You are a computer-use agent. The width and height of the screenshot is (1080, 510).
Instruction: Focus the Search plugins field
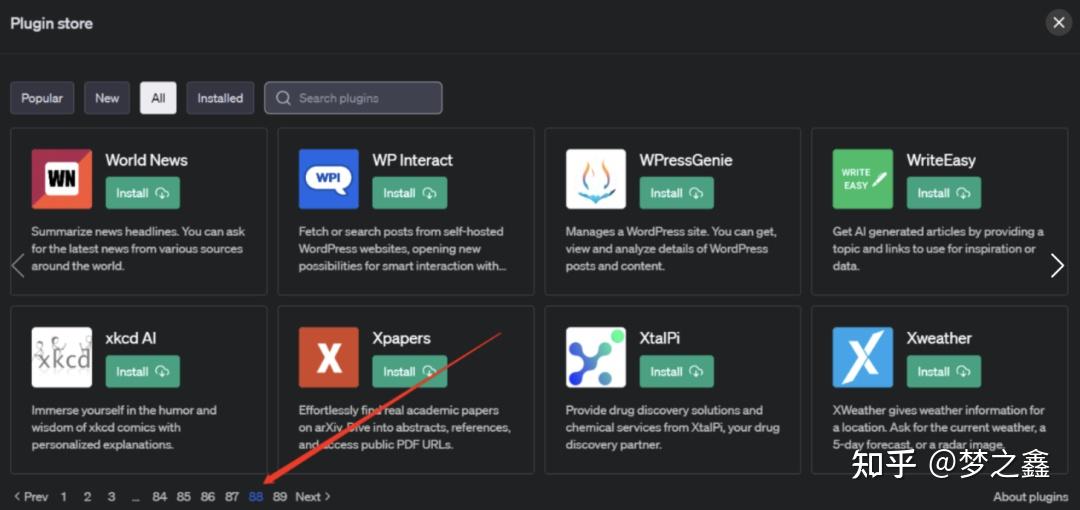353,98
